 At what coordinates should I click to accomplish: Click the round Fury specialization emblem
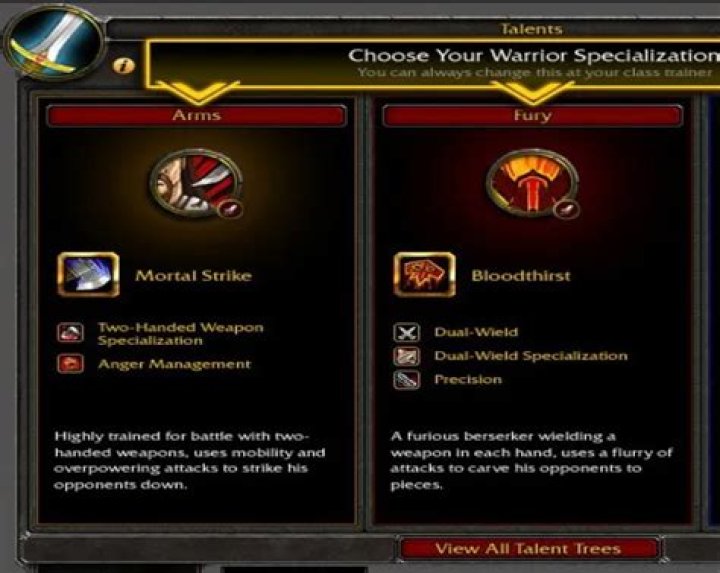[533, 184]
